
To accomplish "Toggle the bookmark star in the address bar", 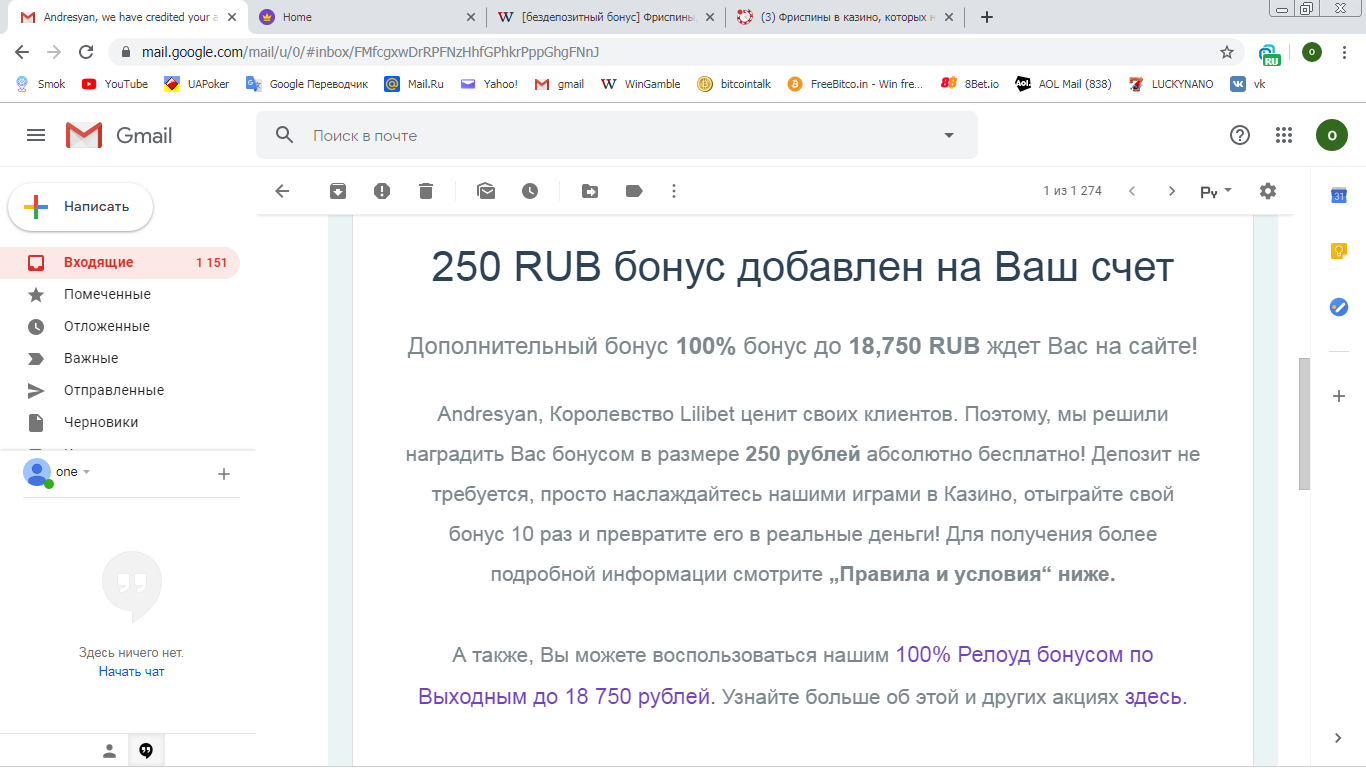I will point(1227,50).
